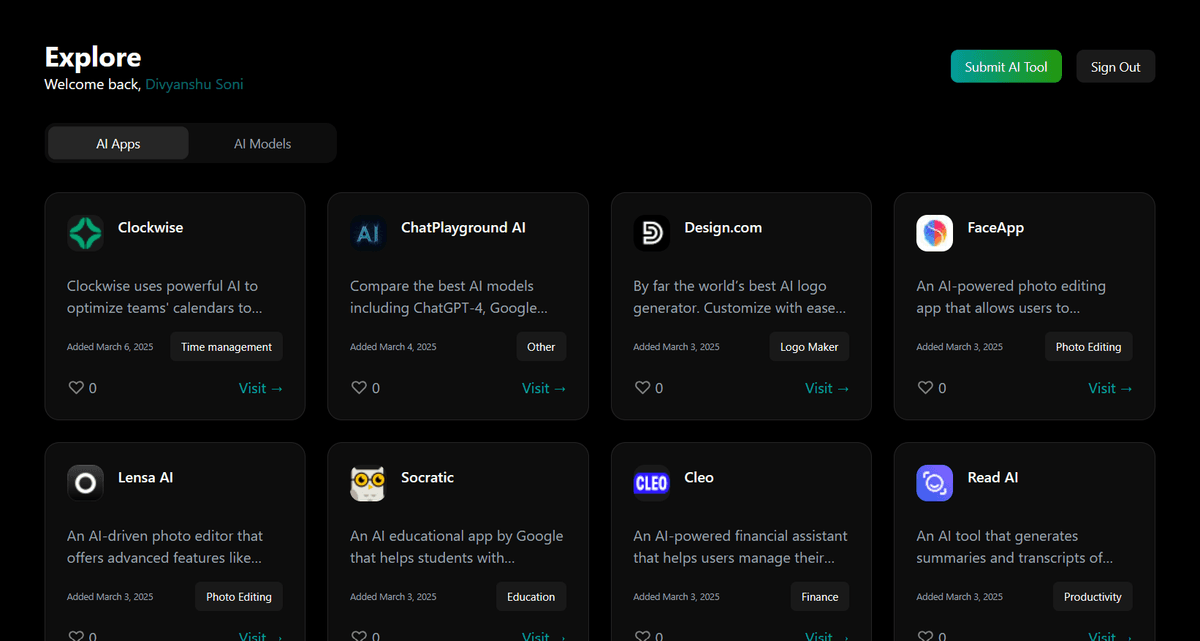Click the Cleo logo icon

click(651, 483)
